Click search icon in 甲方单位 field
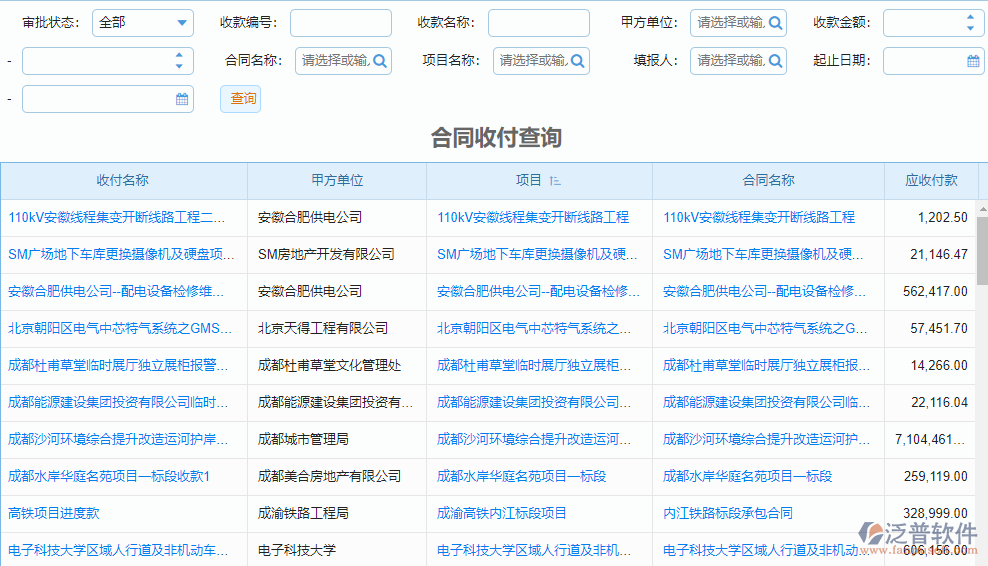Viewport: 988px width, 566px height. pos(775,23)
